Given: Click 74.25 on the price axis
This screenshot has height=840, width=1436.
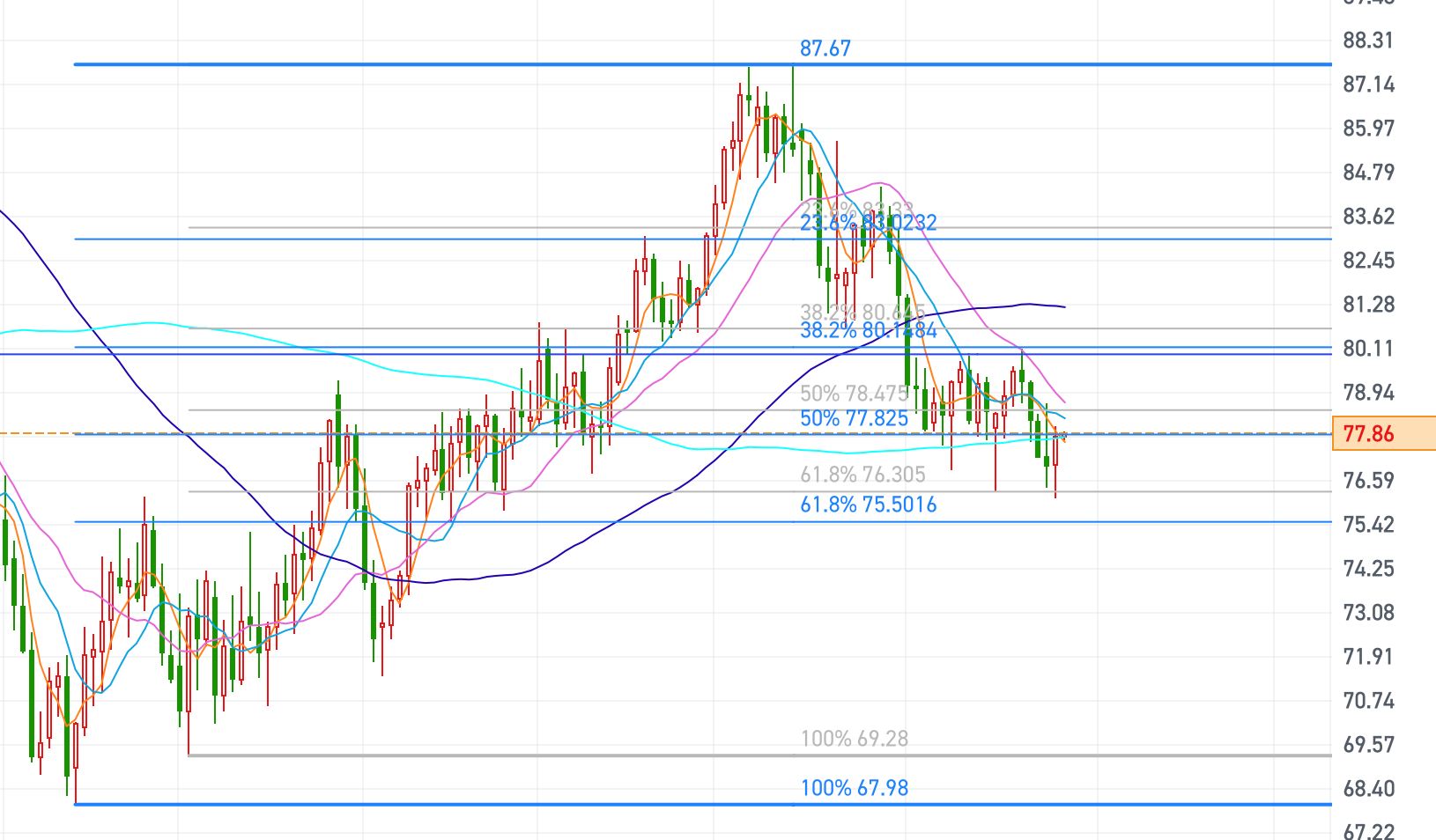Looking at the screenshot, I should click(x=1368, y=569).
